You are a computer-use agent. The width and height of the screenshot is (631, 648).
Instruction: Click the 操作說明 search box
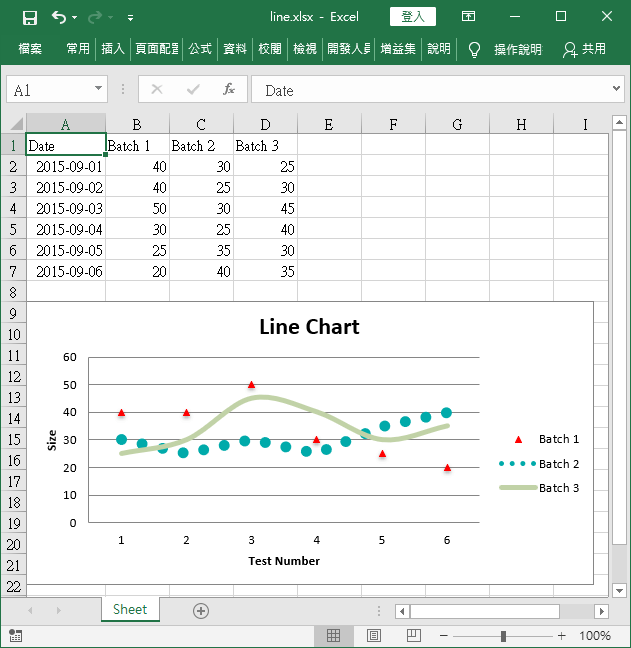point(518,50)
